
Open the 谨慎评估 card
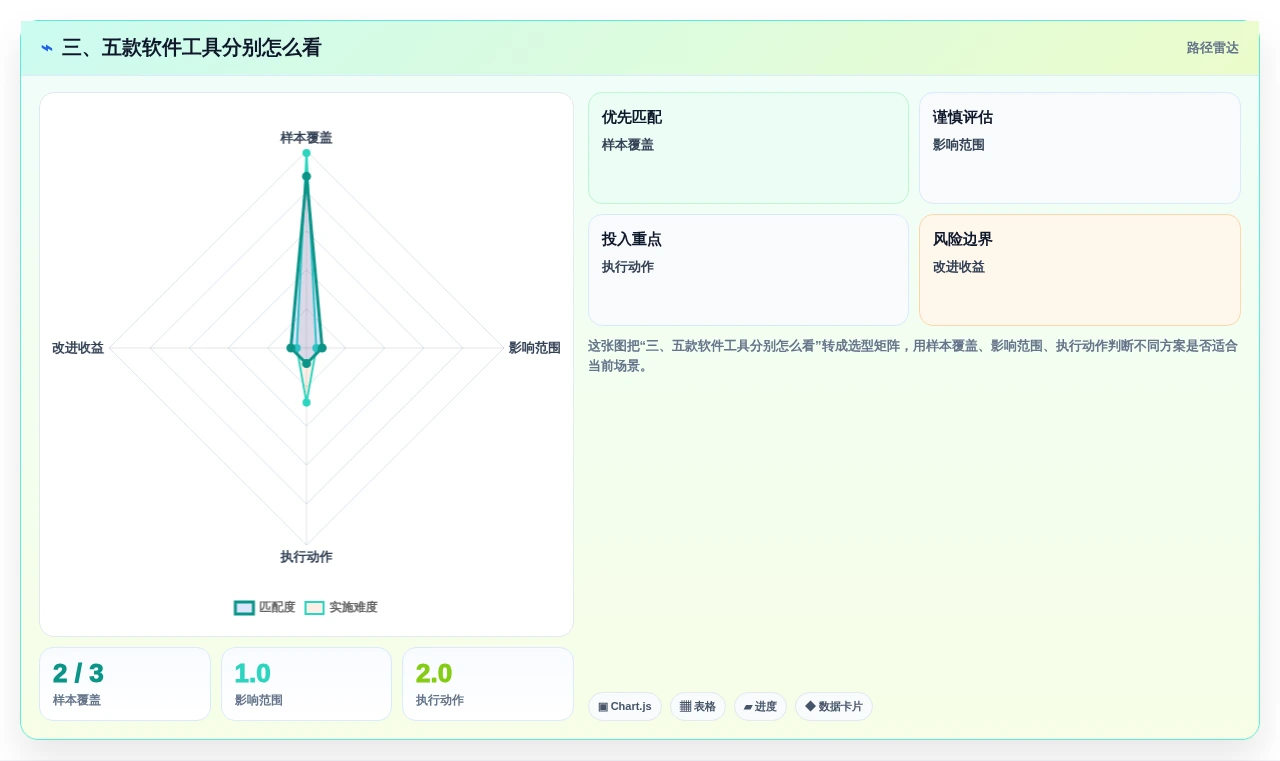[x=1080, y=148]
